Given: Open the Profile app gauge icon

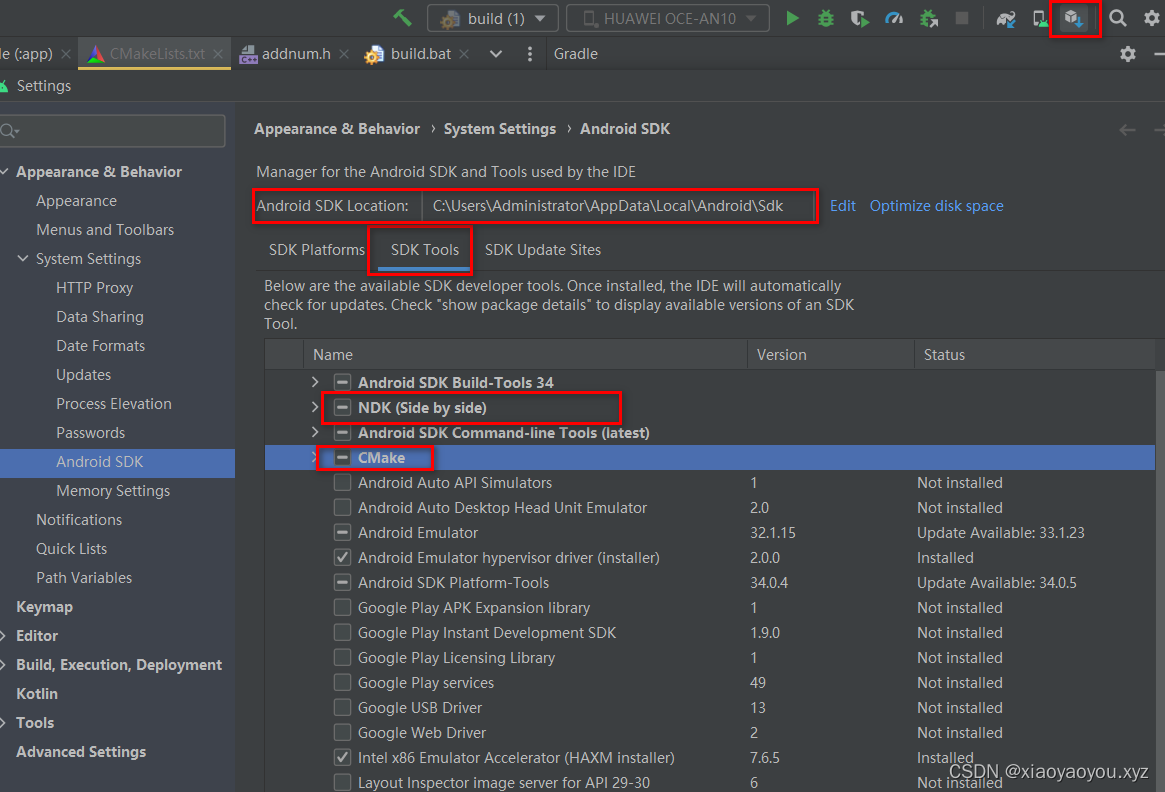Looking at the screenshot, I should tap(894, 18).
